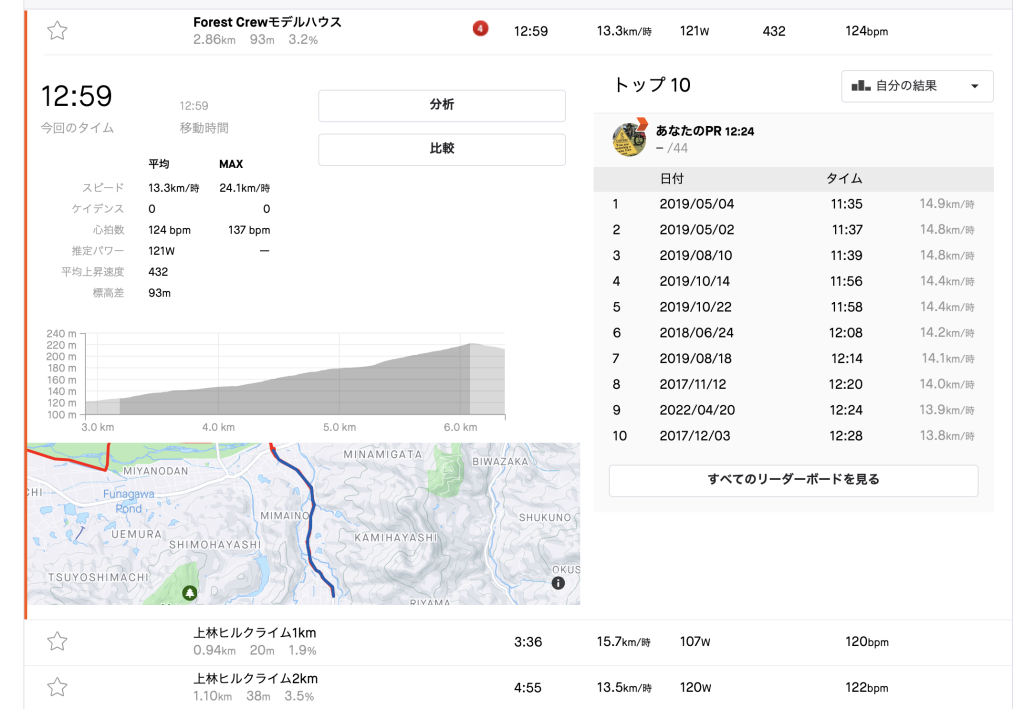Click the red achievement badge numbered 4
The height and width of the screenshot is (709, 1024).
click(x=480, y=29)
